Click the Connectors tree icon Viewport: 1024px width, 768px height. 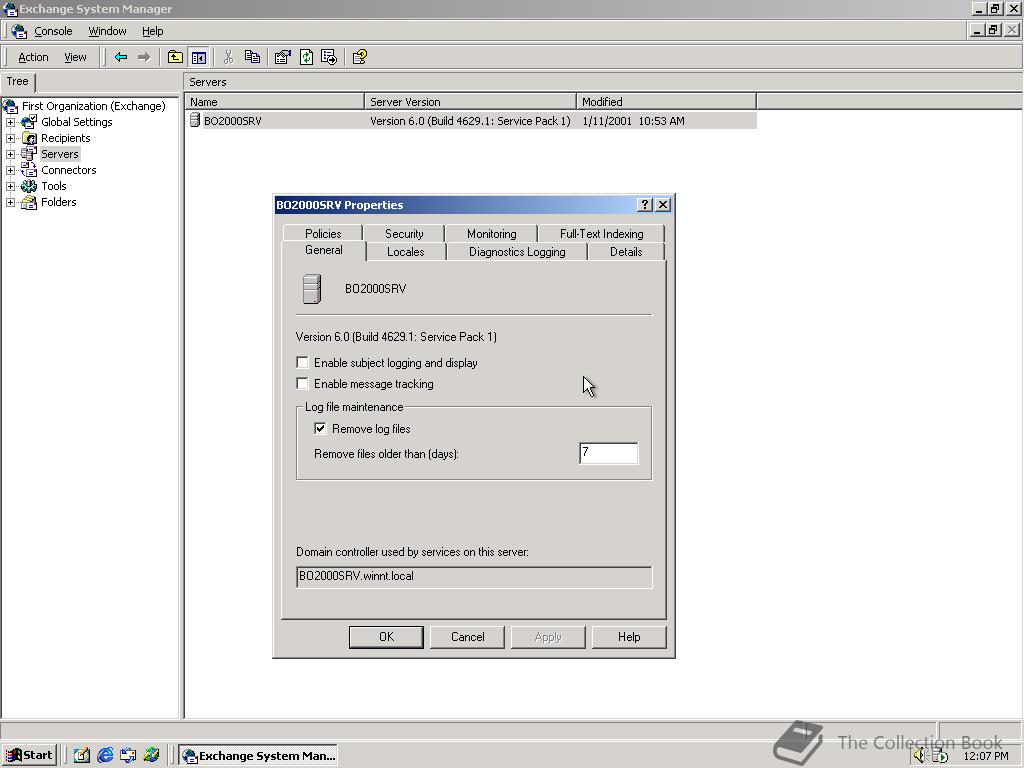[x=29, y=170]
